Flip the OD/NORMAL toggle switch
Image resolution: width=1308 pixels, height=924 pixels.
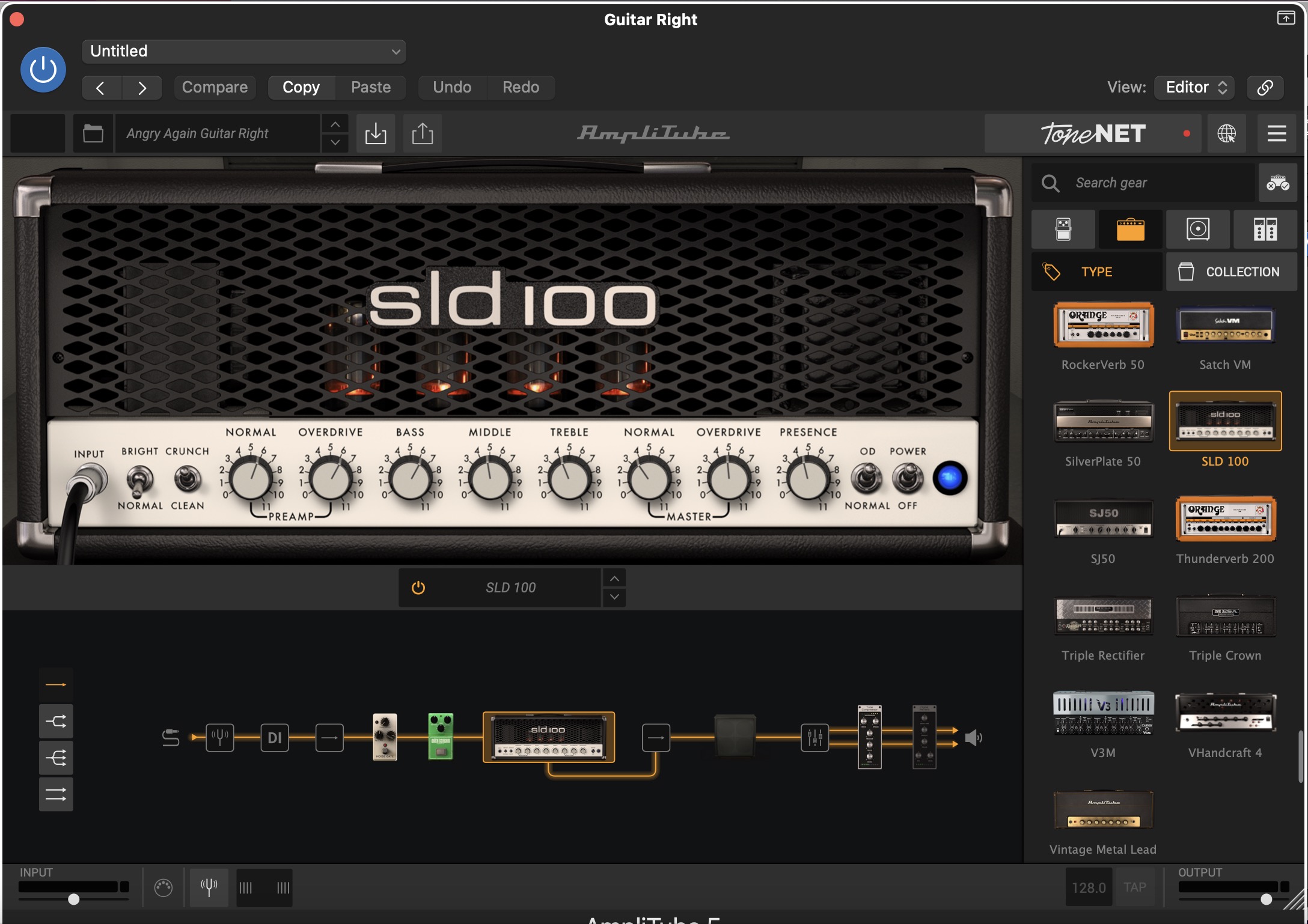pos(866,478)
